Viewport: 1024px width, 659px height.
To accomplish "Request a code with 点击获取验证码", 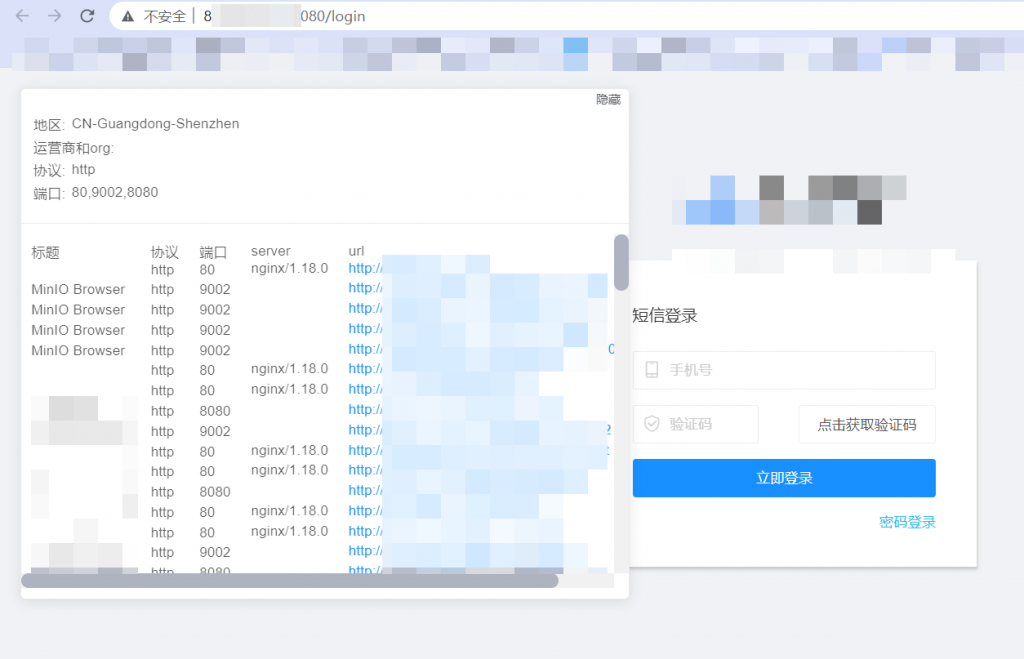I will pyautogui.click(x=867, y=425).
